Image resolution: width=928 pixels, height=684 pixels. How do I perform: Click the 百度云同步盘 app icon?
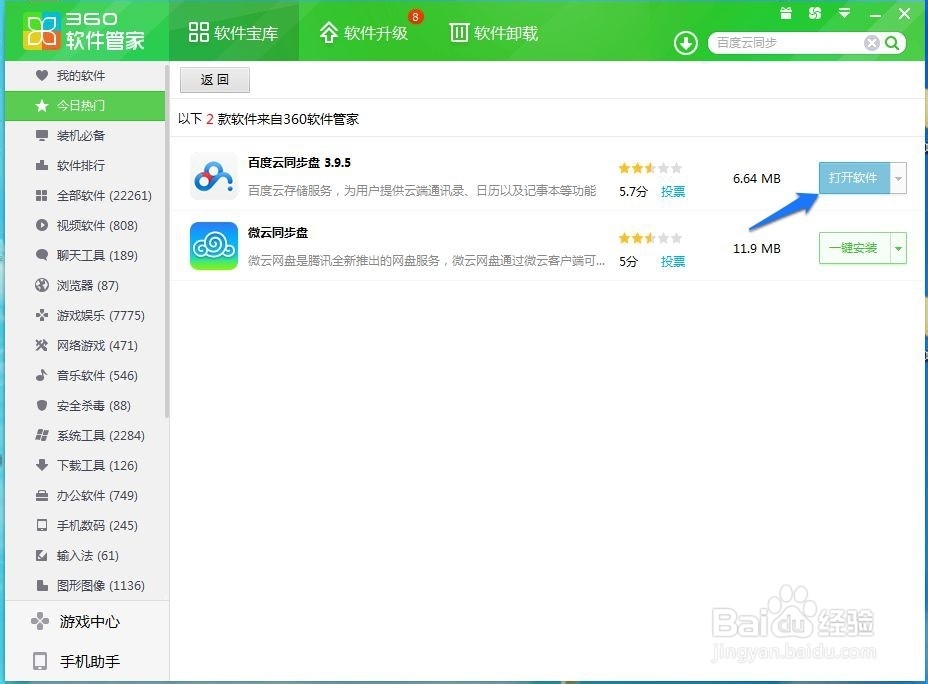tap(214, 176)
